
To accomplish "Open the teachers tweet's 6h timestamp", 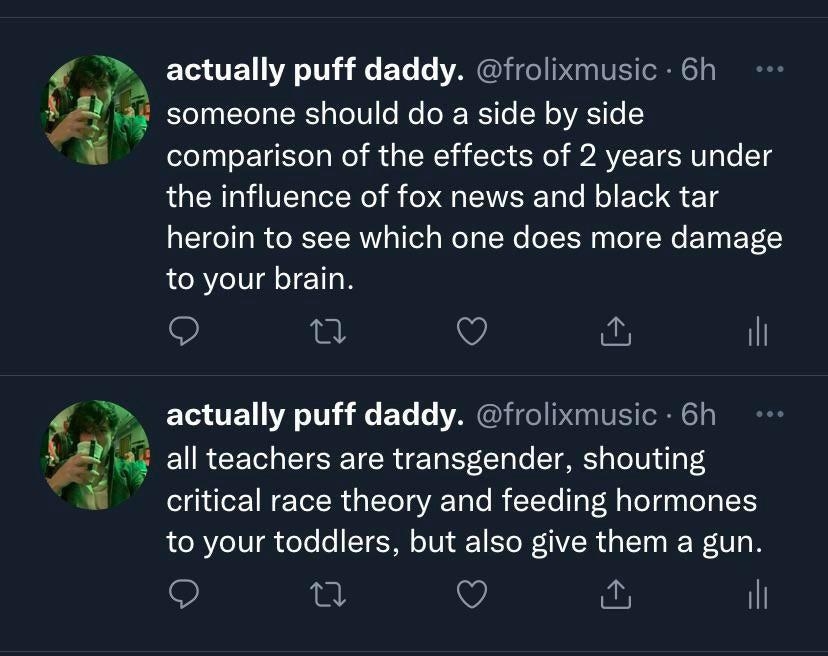I will click(x=698, y=415).
